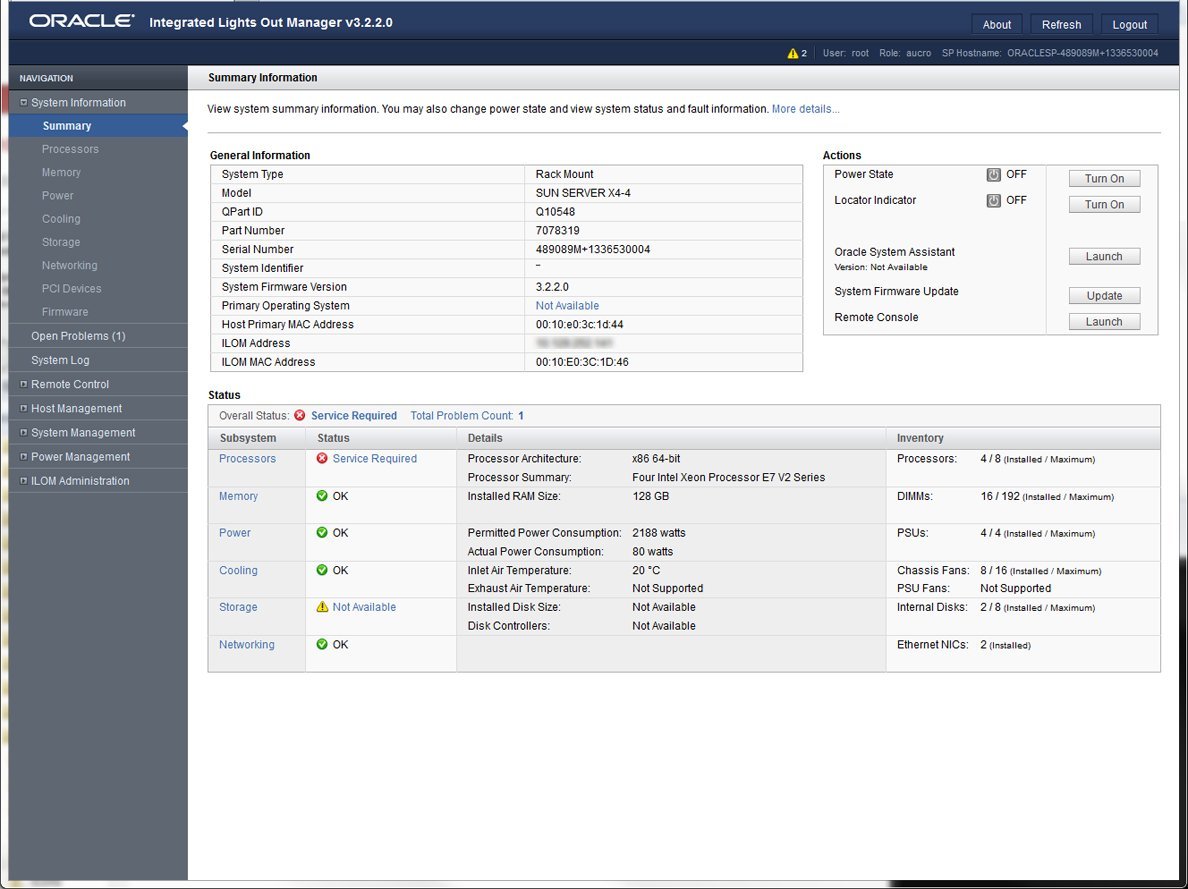Viewport: 1188px width, 889px height.
Task: Open the Networking navigation item
Action: (70, 265)
